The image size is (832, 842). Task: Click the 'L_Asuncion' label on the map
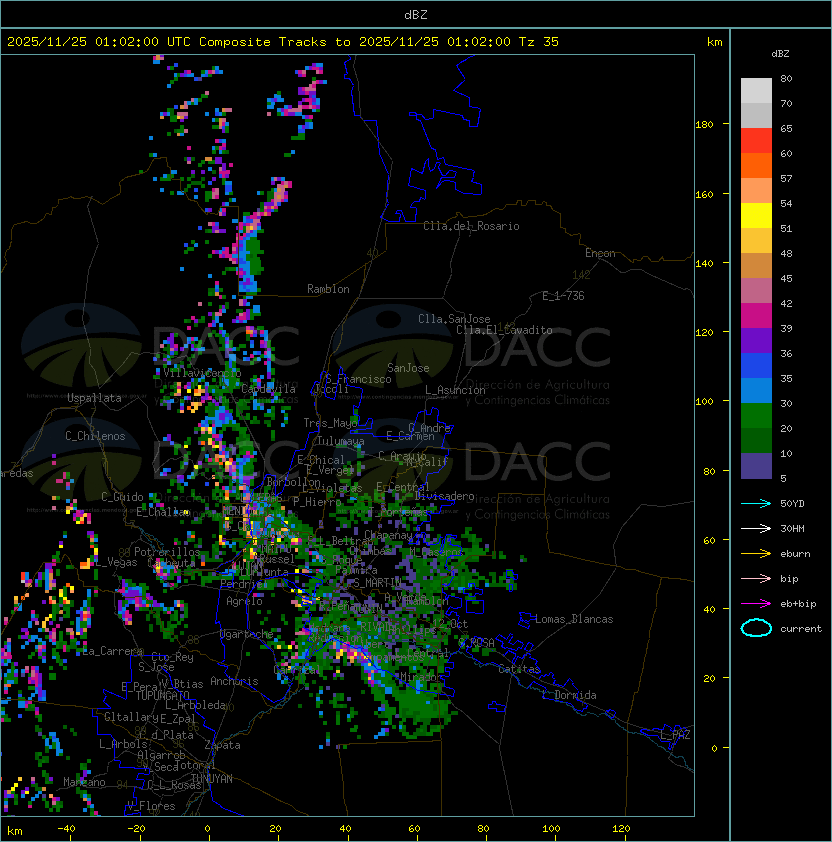tap(455, 390)
